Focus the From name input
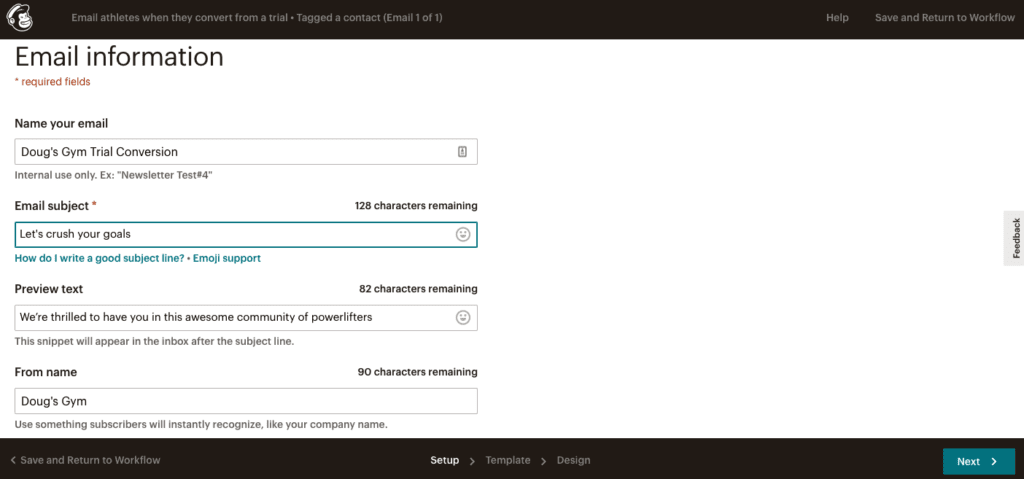Screen dimensions: 1024x479 246,401
